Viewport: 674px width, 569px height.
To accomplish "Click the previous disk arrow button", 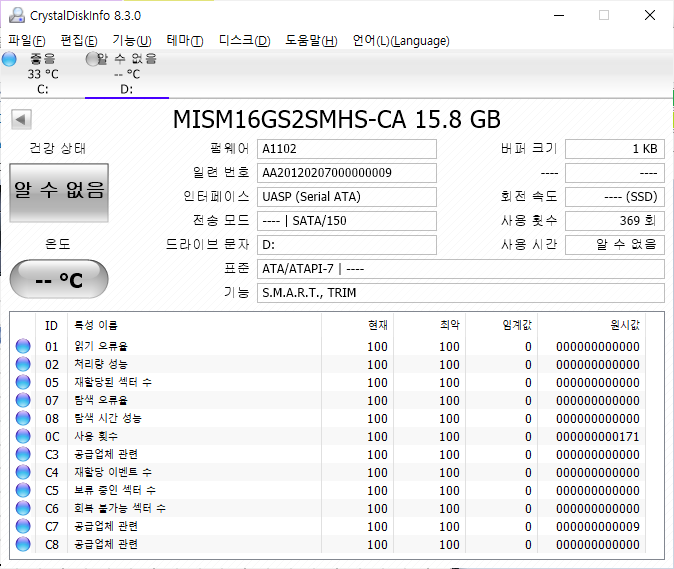I will [x=20, y=120].
